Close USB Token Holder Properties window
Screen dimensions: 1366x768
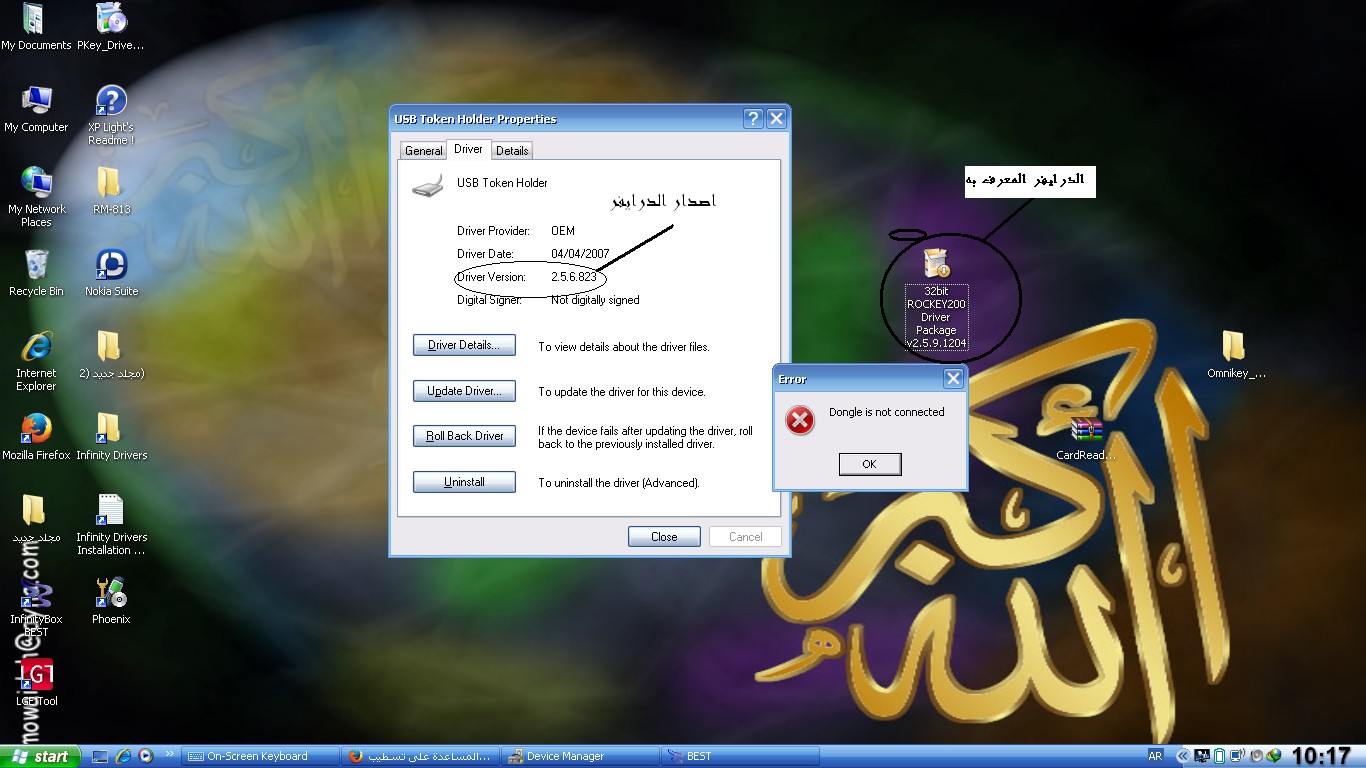pos(776,119)
